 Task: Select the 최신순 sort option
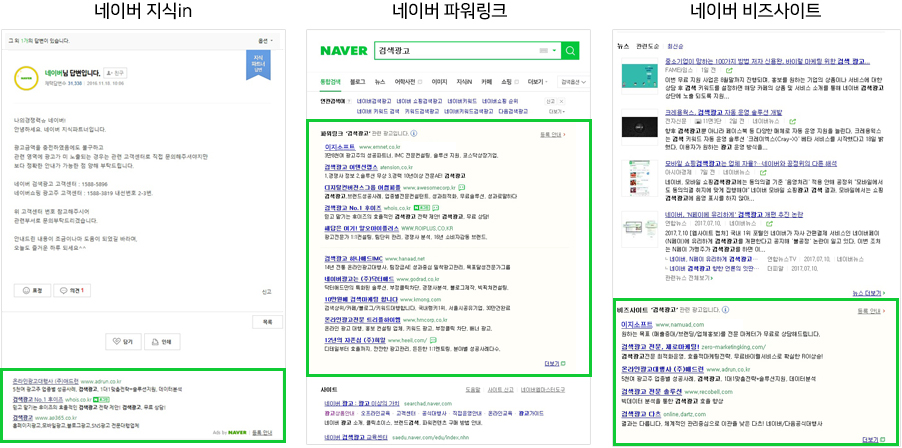click(675, 45)
